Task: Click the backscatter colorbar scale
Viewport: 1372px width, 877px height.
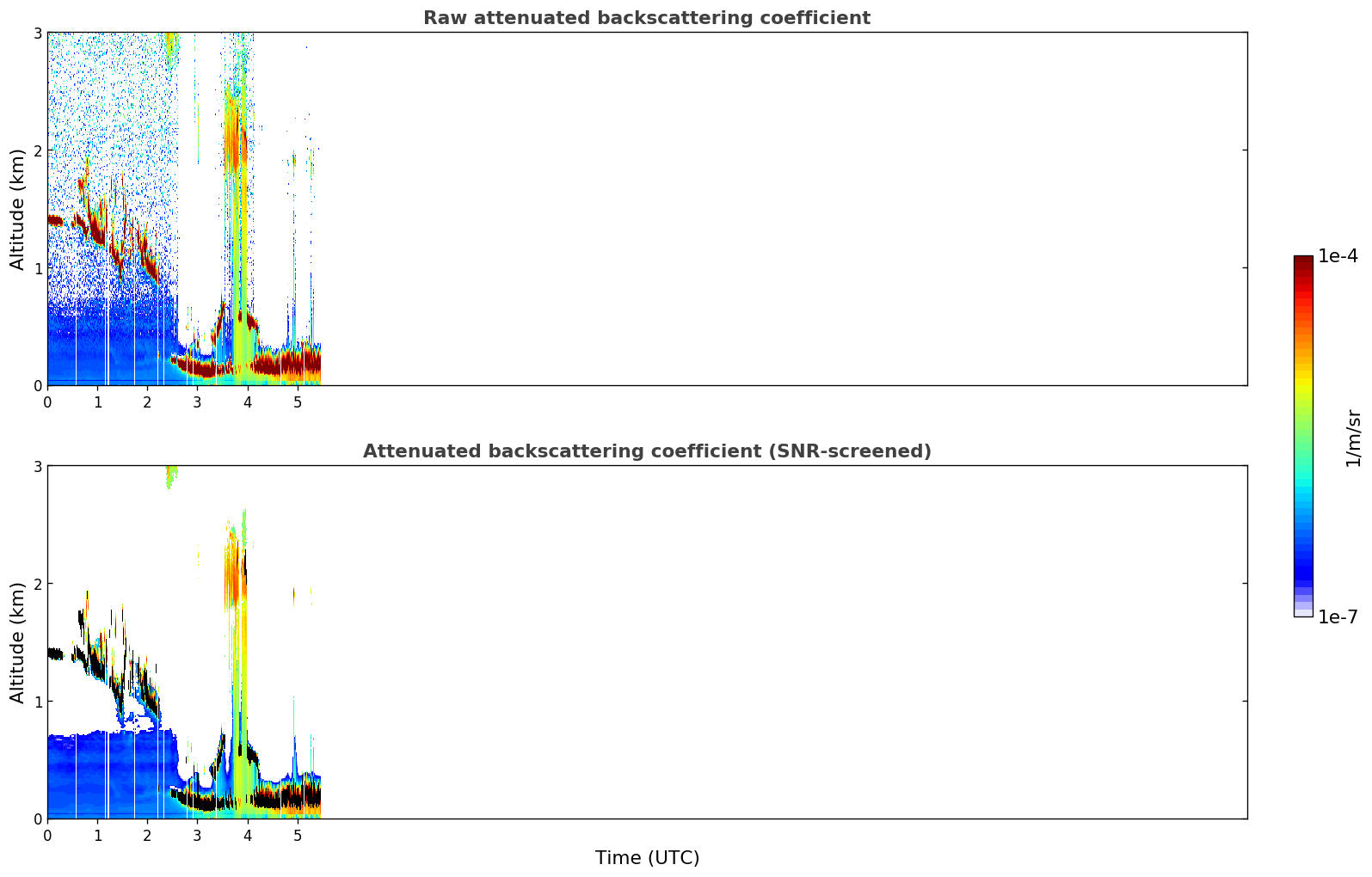Action: [x=1303, y=436]
